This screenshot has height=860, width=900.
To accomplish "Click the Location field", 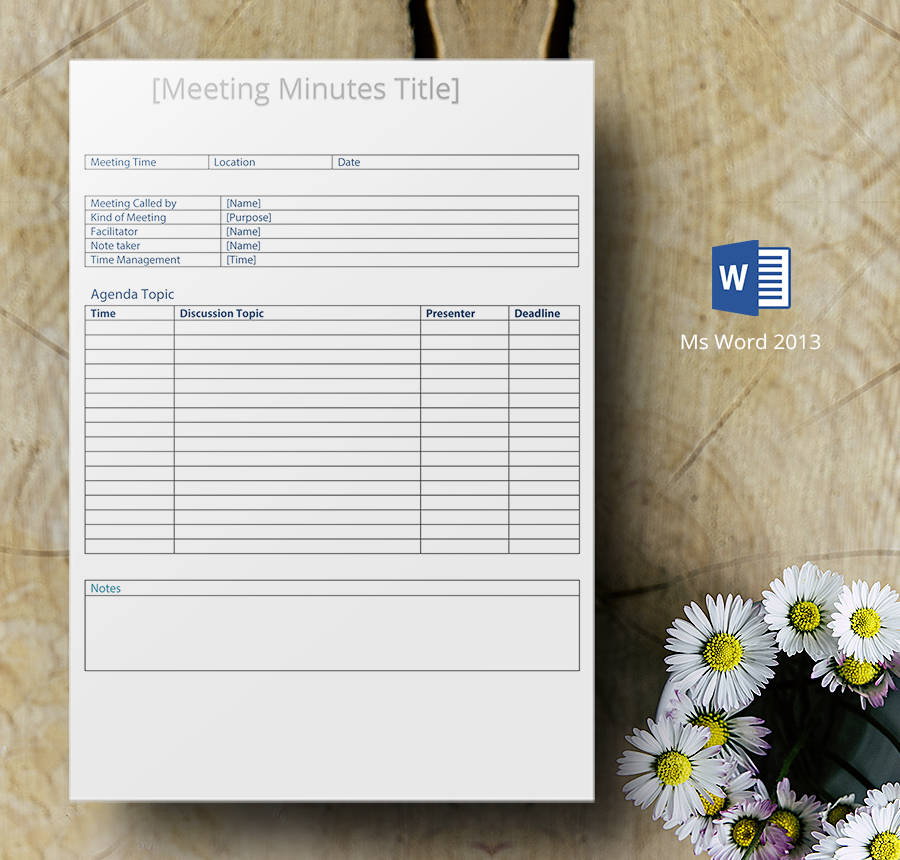I will point(235,162).
